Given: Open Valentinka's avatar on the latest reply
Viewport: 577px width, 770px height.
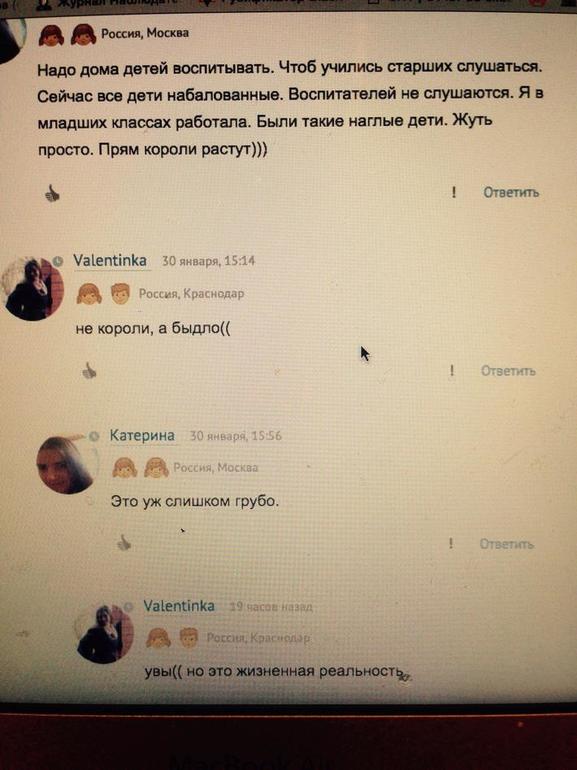Looking at the screenshot, I should click(x=105, y=634).
